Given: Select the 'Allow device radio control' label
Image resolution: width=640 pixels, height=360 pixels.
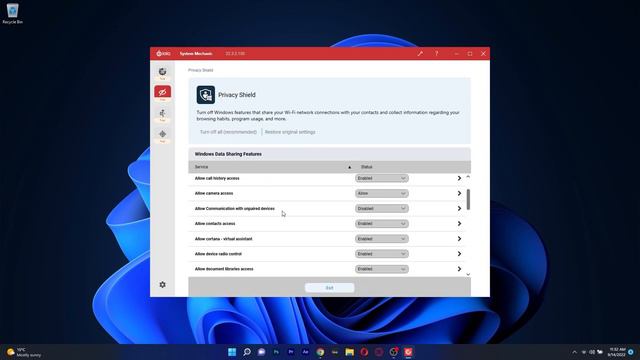Looking at the screenshot, I should point(218,254).
